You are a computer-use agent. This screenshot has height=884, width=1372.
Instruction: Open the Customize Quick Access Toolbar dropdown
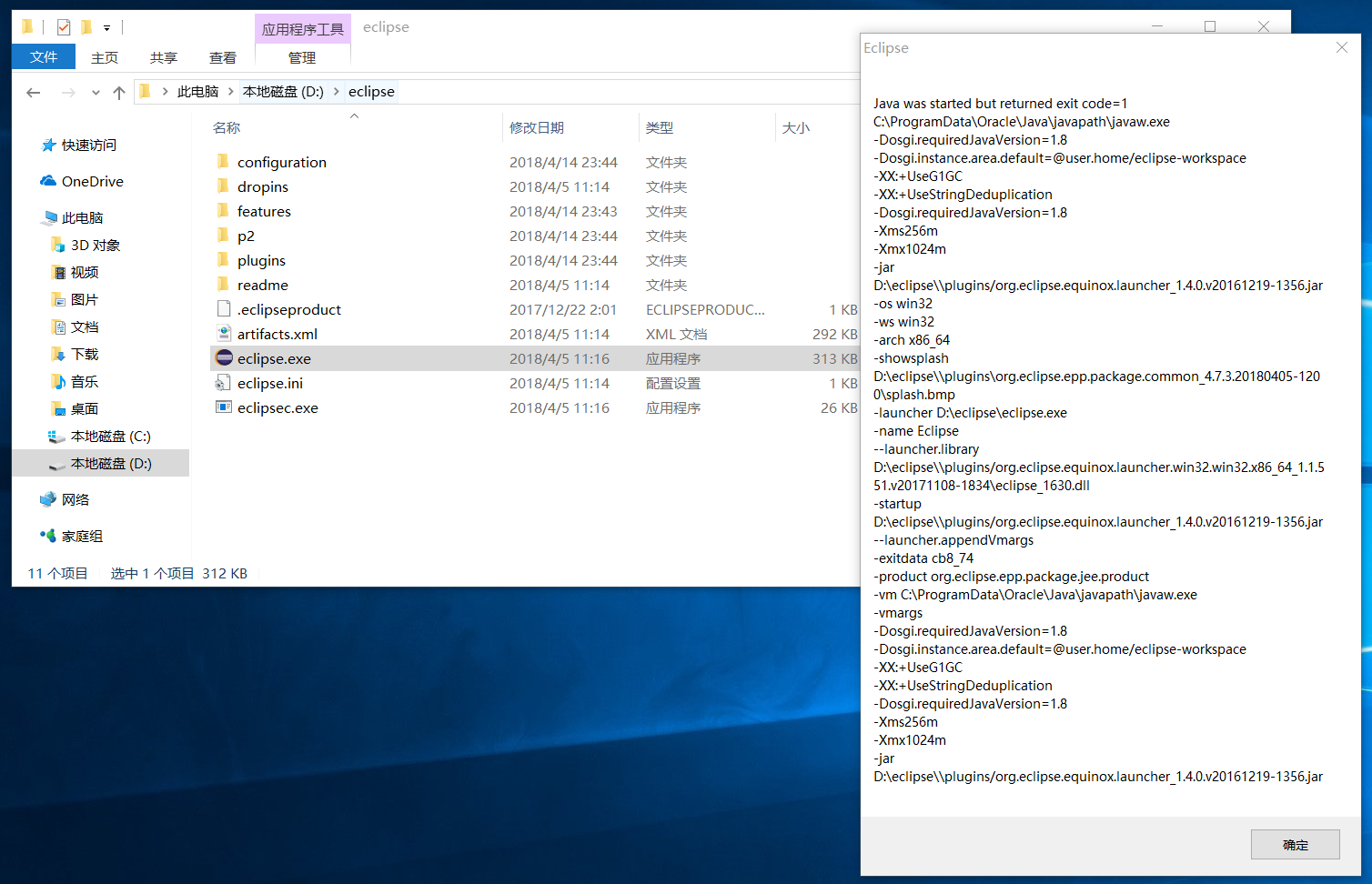click(x=106, y=28)
